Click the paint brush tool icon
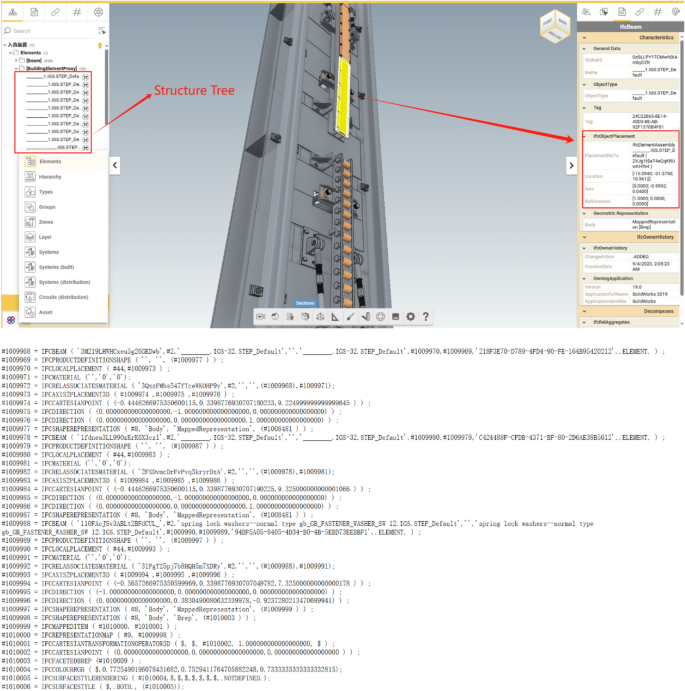Screen dimensions: 685x691 350,317
